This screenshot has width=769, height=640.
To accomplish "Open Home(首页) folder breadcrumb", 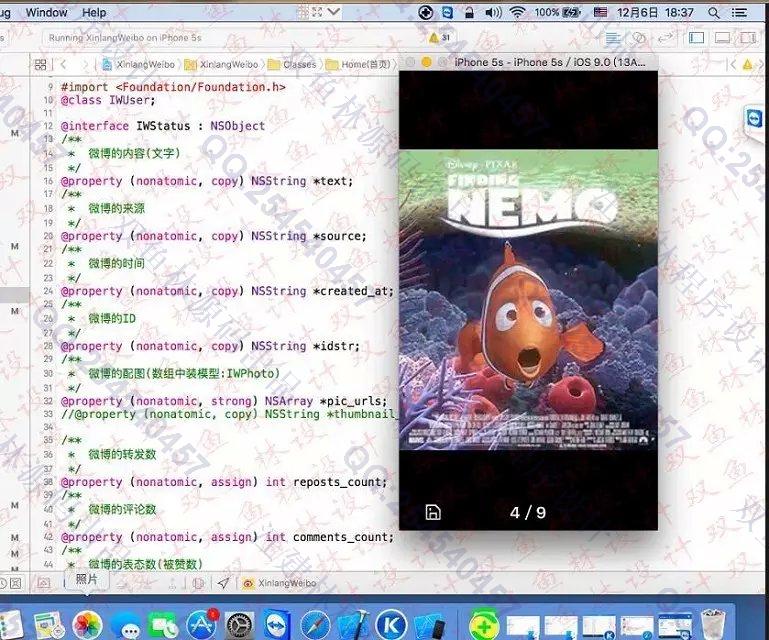I will pos(359,64).
